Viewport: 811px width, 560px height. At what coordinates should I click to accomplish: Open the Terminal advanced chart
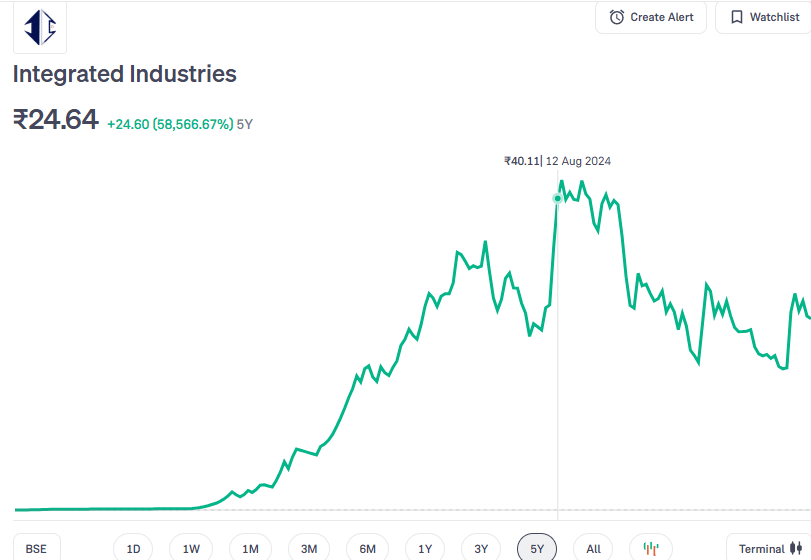[x=769, y=548]
